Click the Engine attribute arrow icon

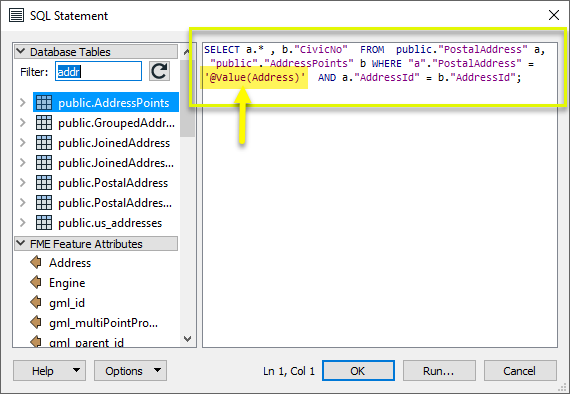click(x=36, y=282)
